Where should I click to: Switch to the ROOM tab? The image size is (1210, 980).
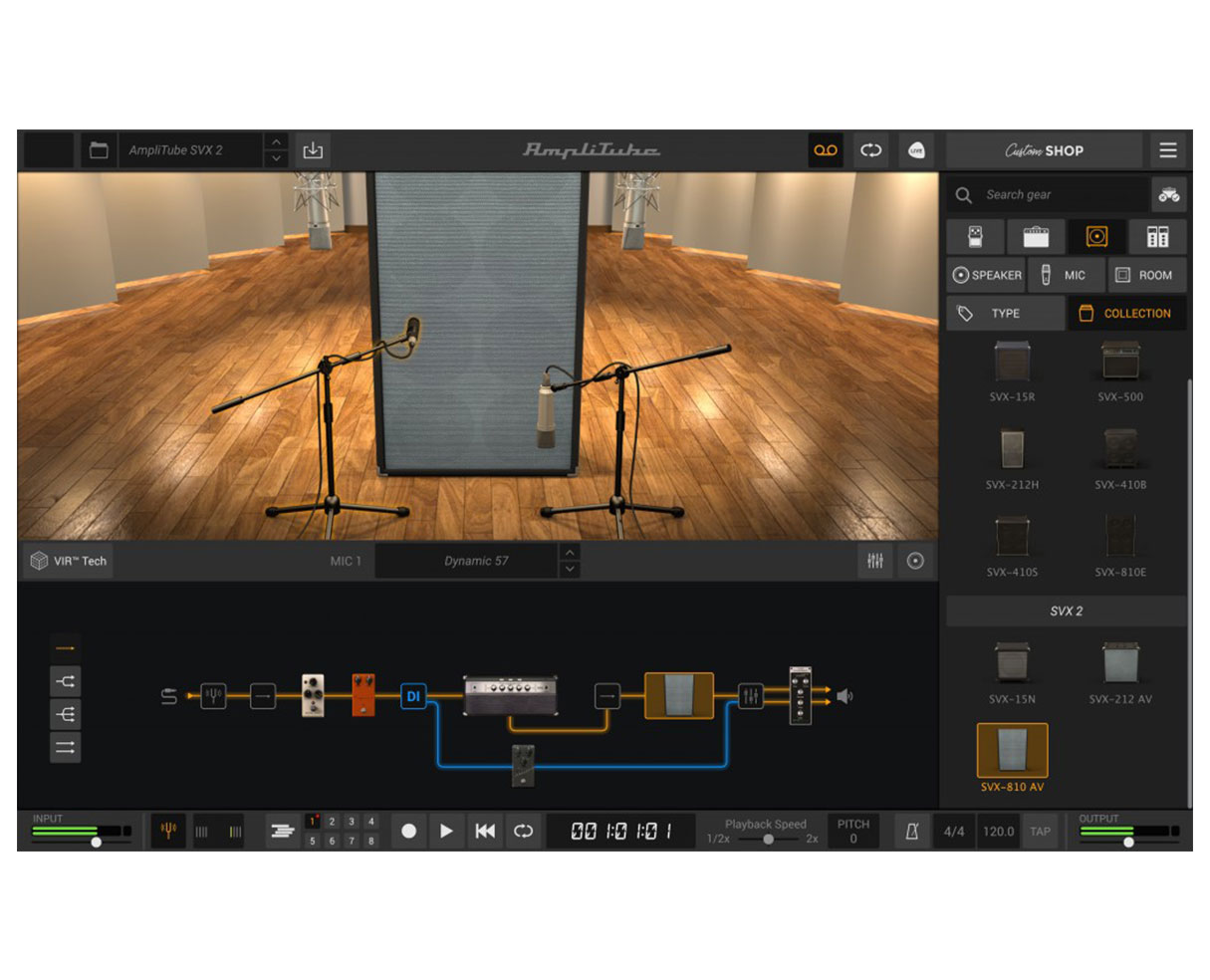pyautogui.click(x=1145, y=275)
